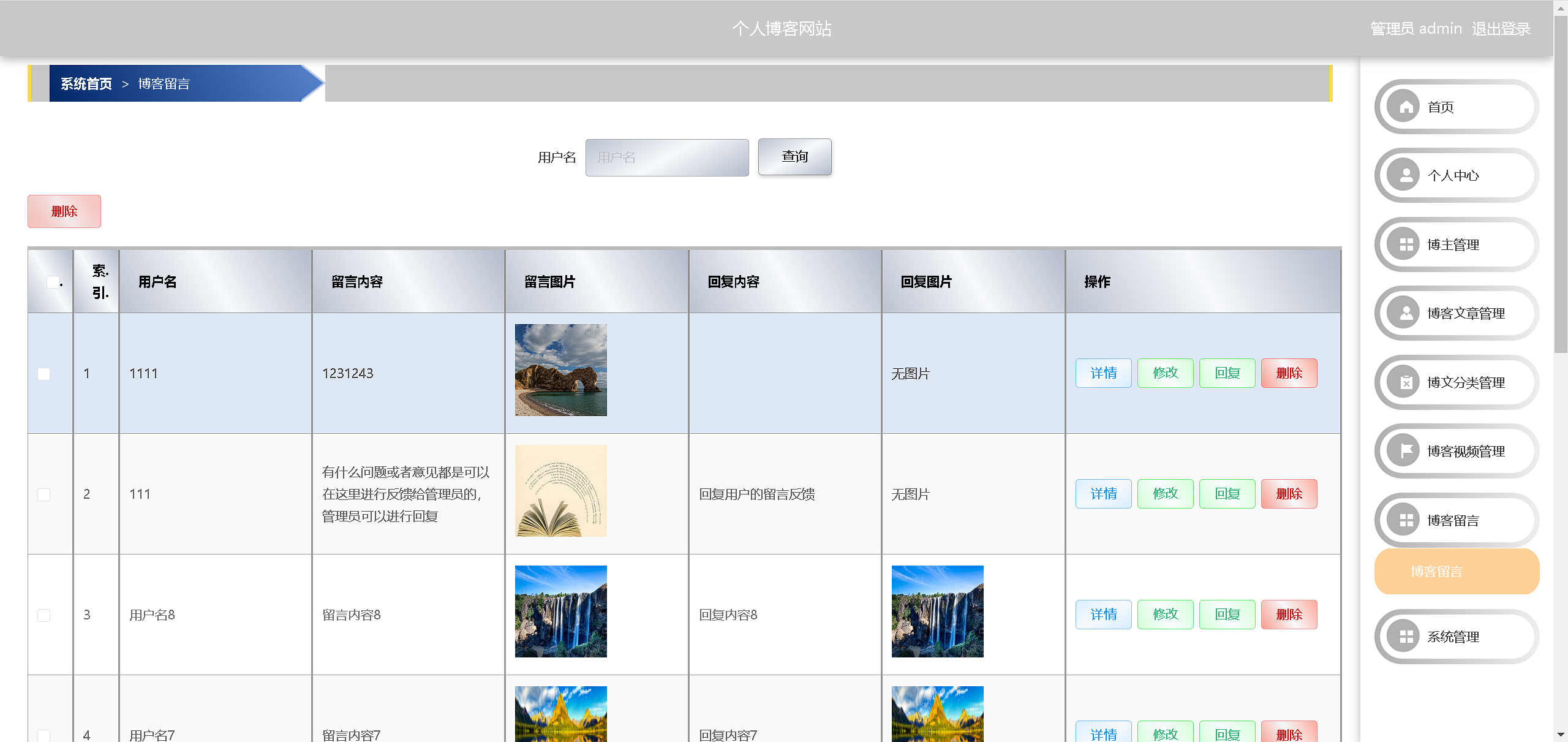Click the 博客留言 grid icon

1406,521
